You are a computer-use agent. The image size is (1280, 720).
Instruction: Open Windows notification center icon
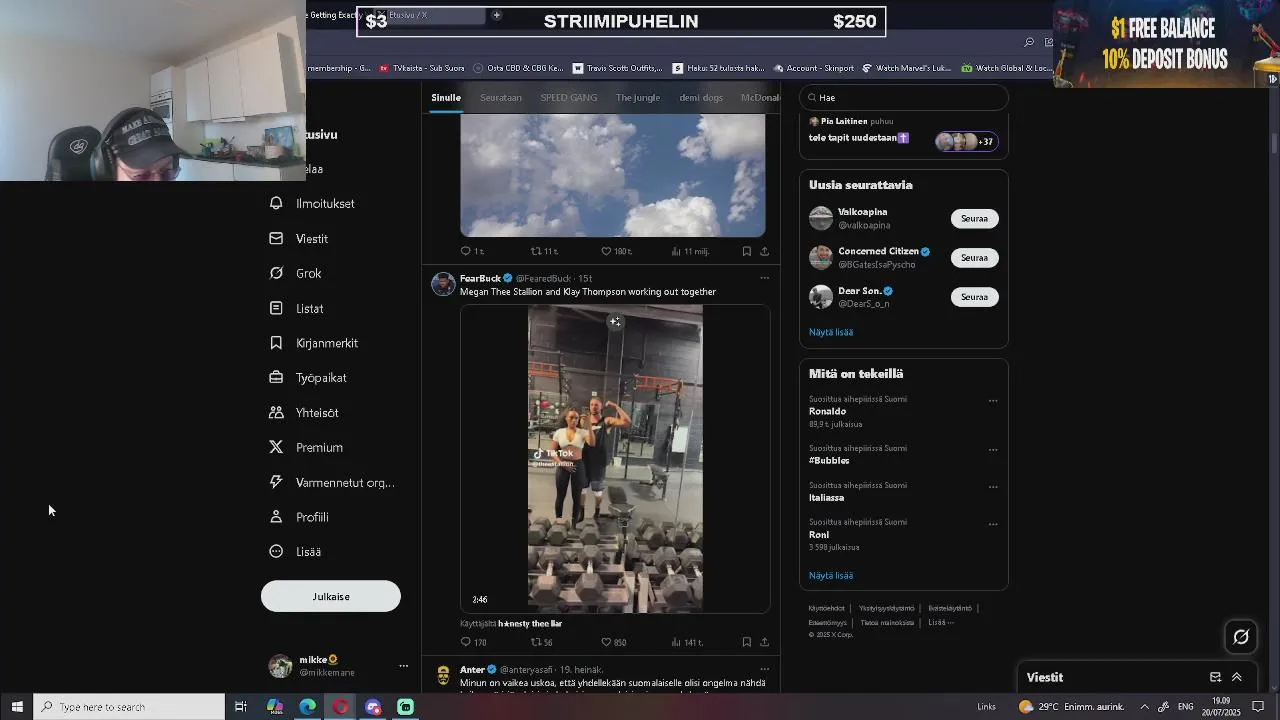tap(1258, 707)
